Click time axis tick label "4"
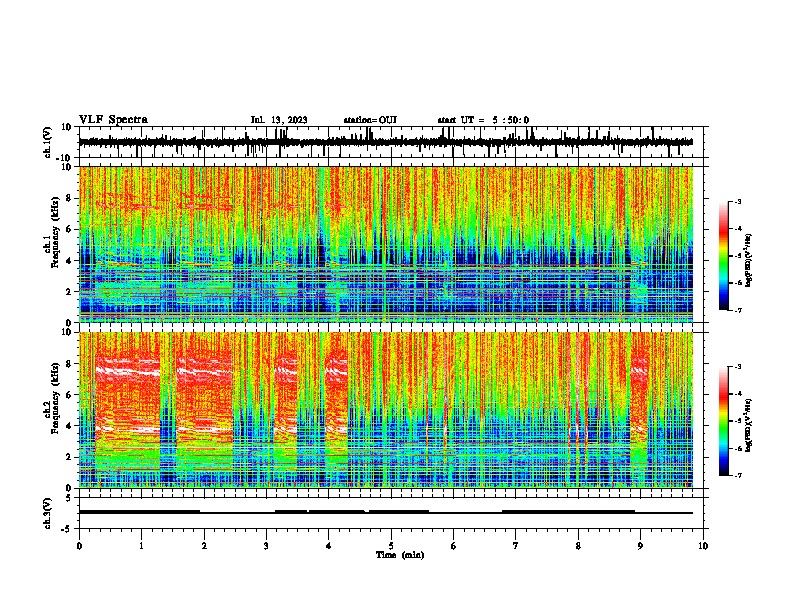The height and width of the screenshot is (612, 792). (x=329, y=546)
